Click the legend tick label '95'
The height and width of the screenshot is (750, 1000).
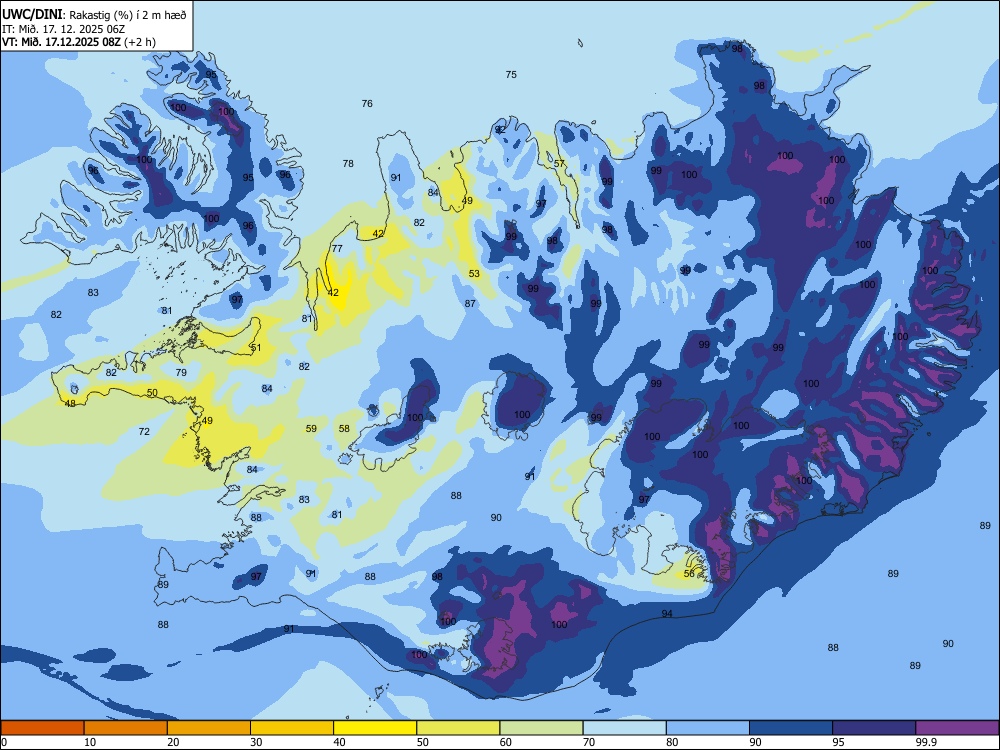pos(839,742)
